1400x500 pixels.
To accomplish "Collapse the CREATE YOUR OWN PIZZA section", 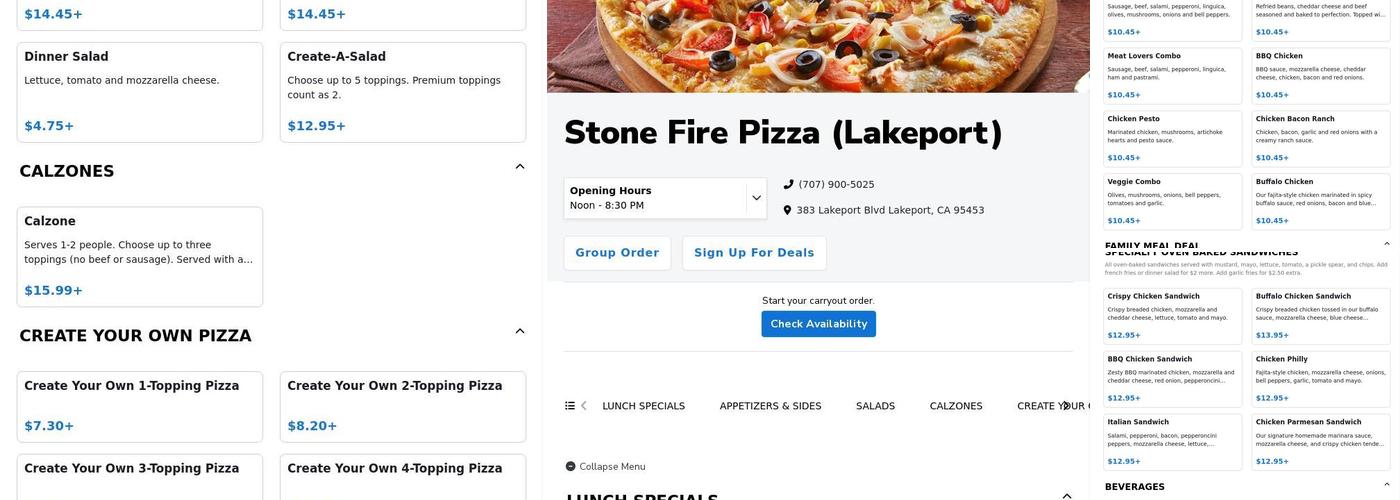I will pos(520,331).
